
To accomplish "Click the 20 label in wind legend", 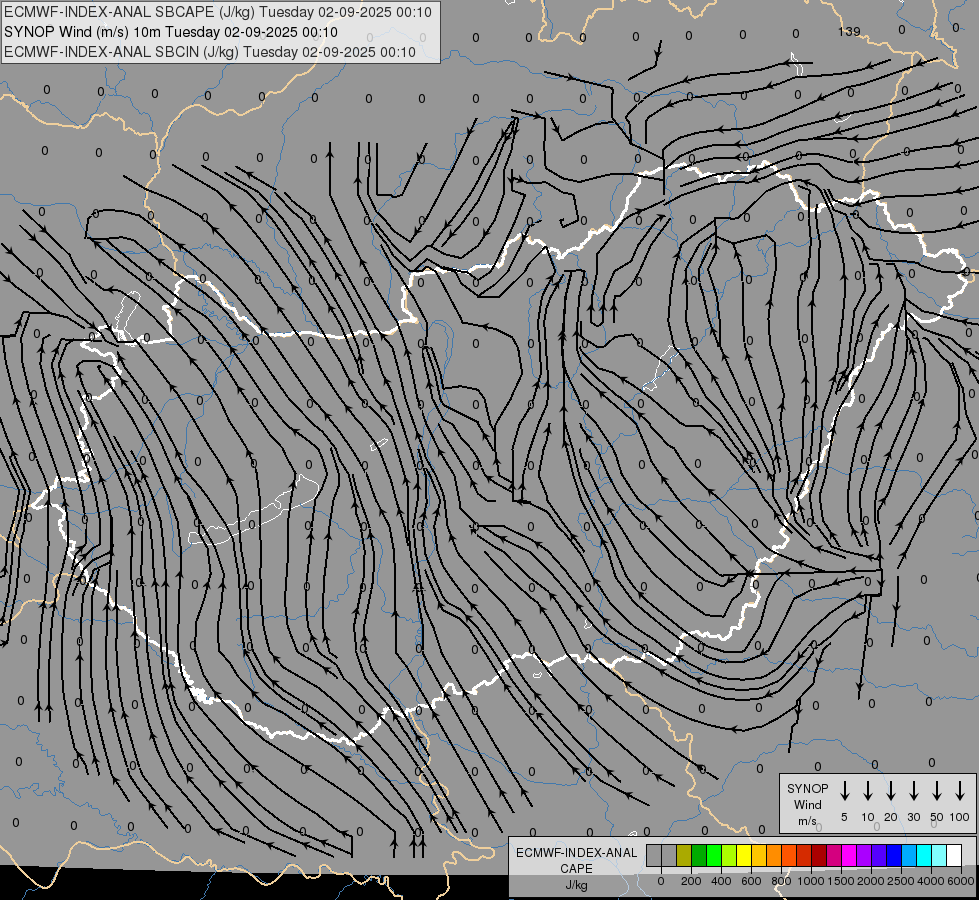I will pyautogui.click(x=891, y=817).
